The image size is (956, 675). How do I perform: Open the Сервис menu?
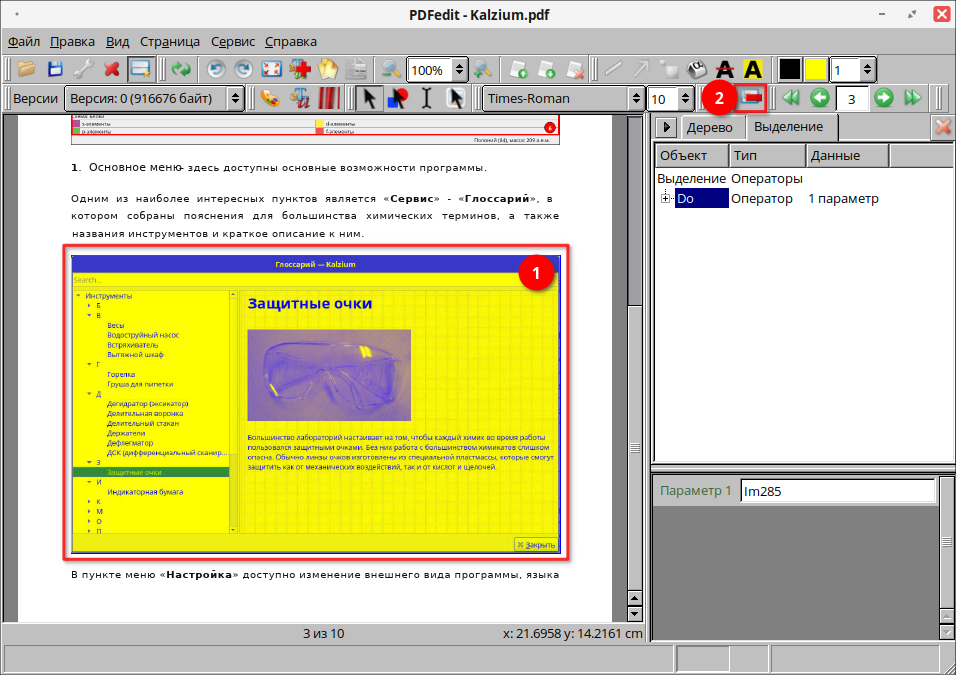click(x=233, y=42)
